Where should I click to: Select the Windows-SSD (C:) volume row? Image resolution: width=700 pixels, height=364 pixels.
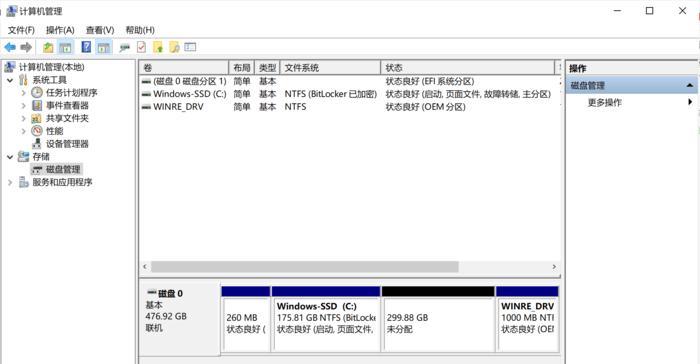(350, 94)
